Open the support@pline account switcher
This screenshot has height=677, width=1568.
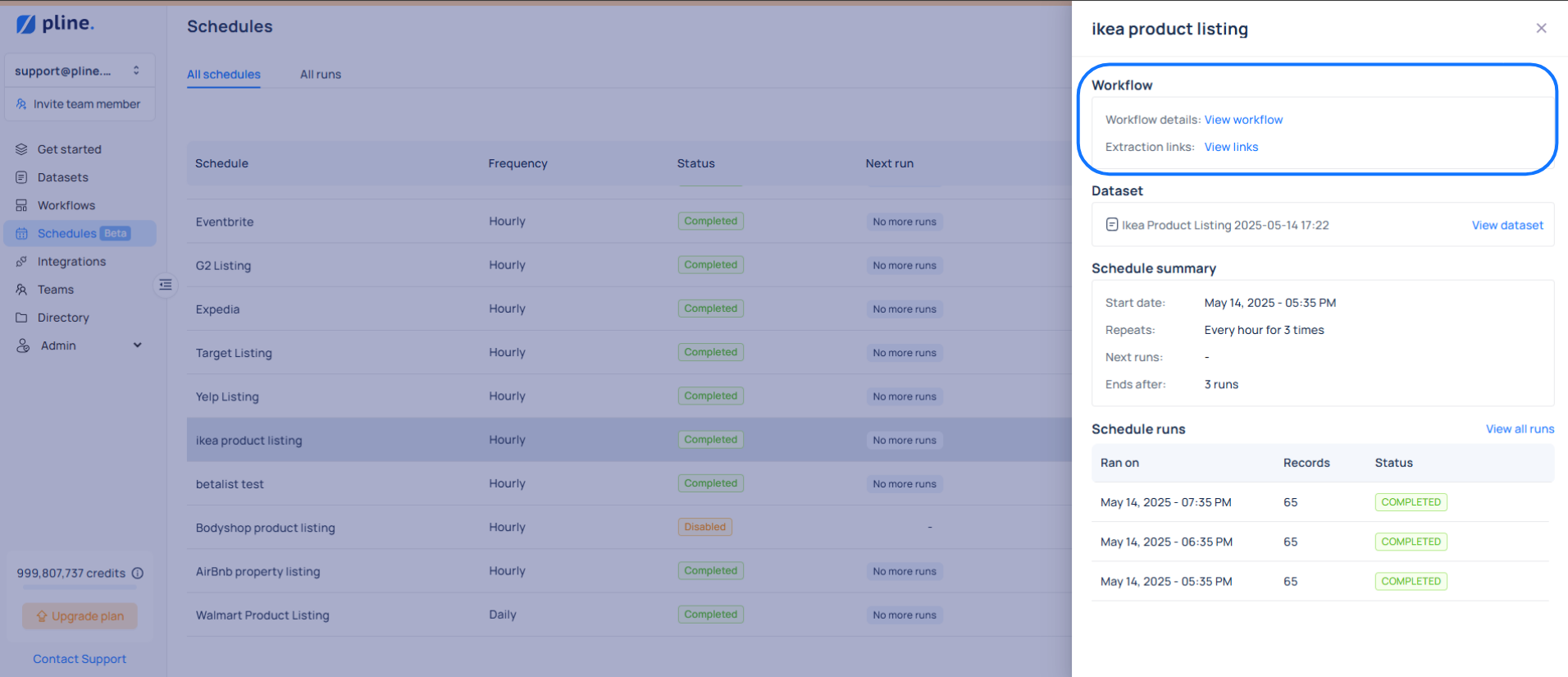point(79,71)
